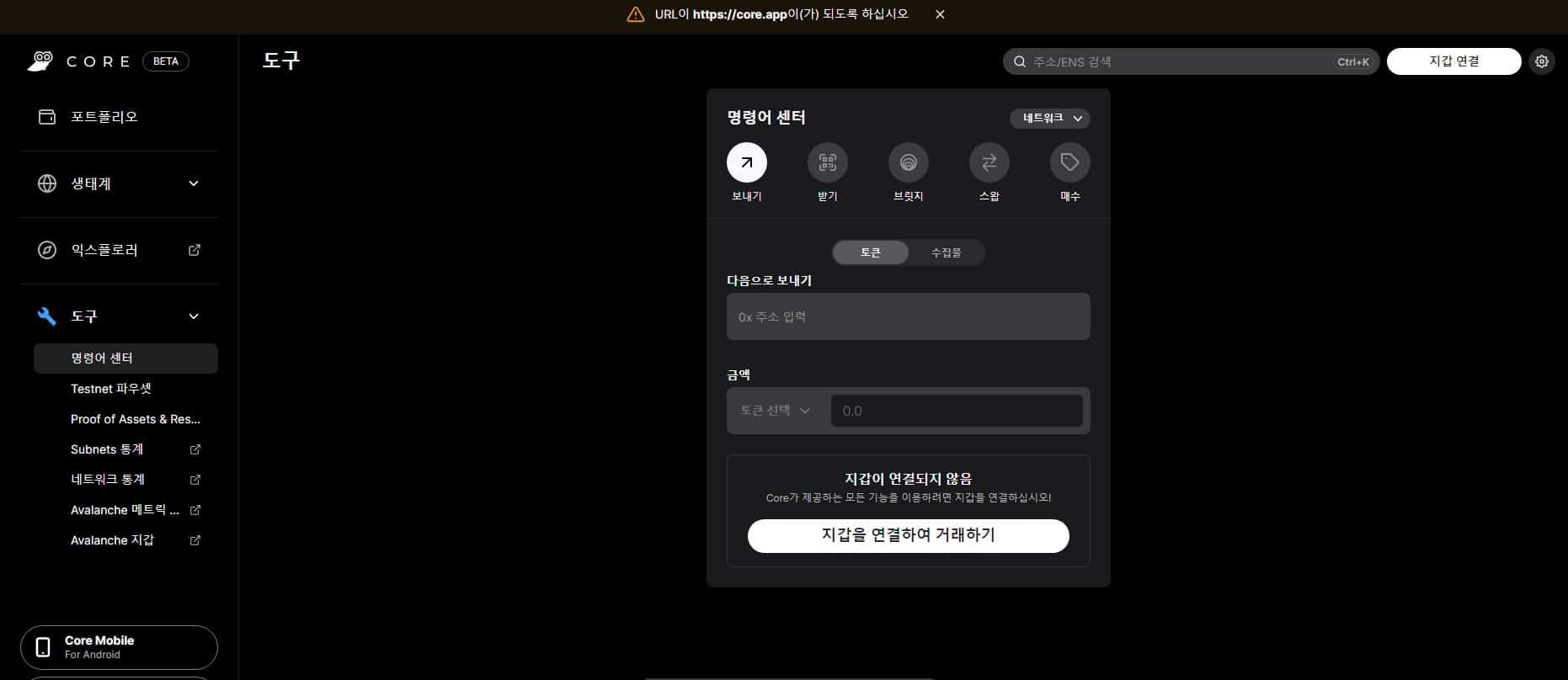Select the 보내기 send arrow icon

pos(747,162)
